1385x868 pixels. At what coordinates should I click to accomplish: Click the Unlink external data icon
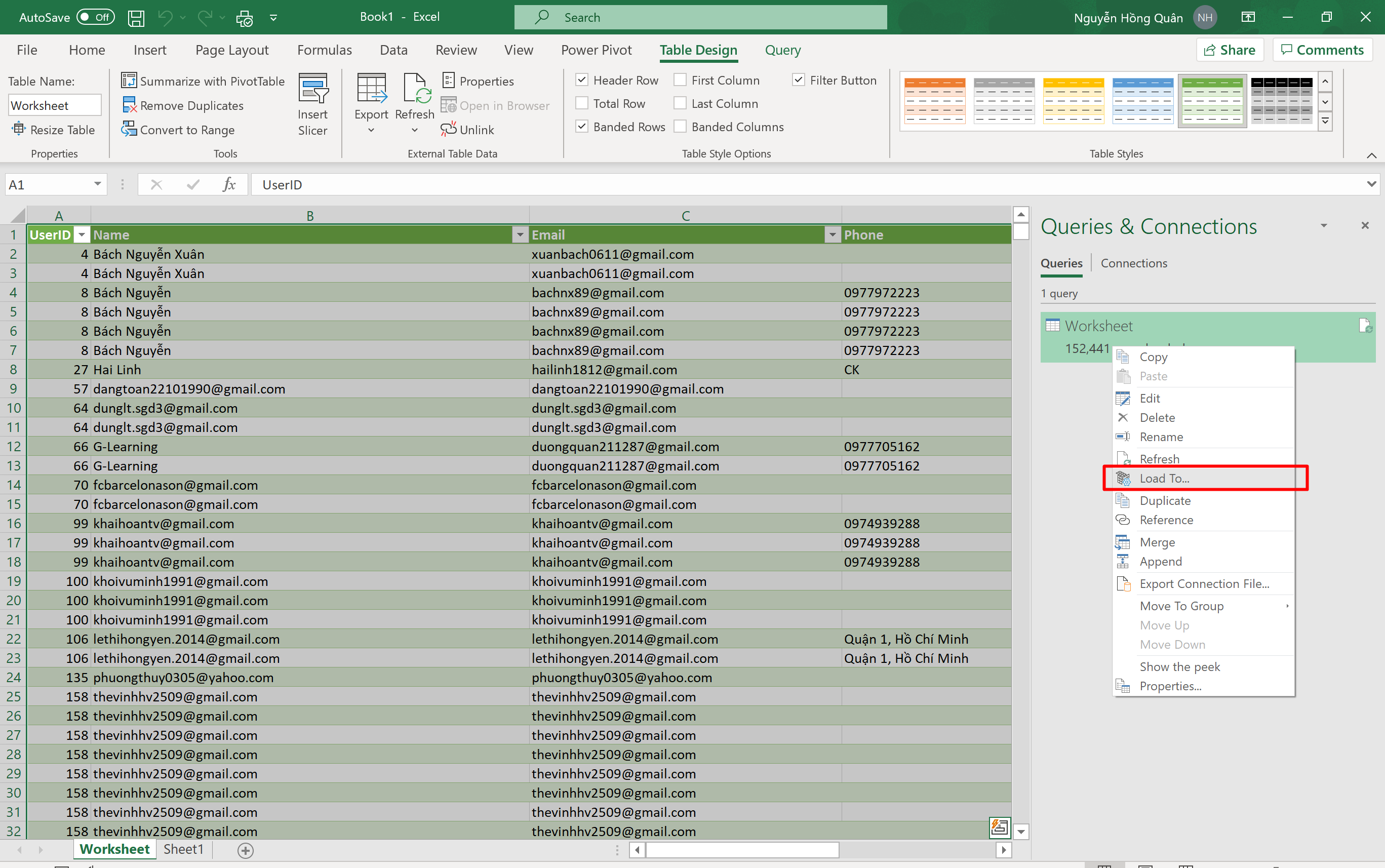[448, 130]
